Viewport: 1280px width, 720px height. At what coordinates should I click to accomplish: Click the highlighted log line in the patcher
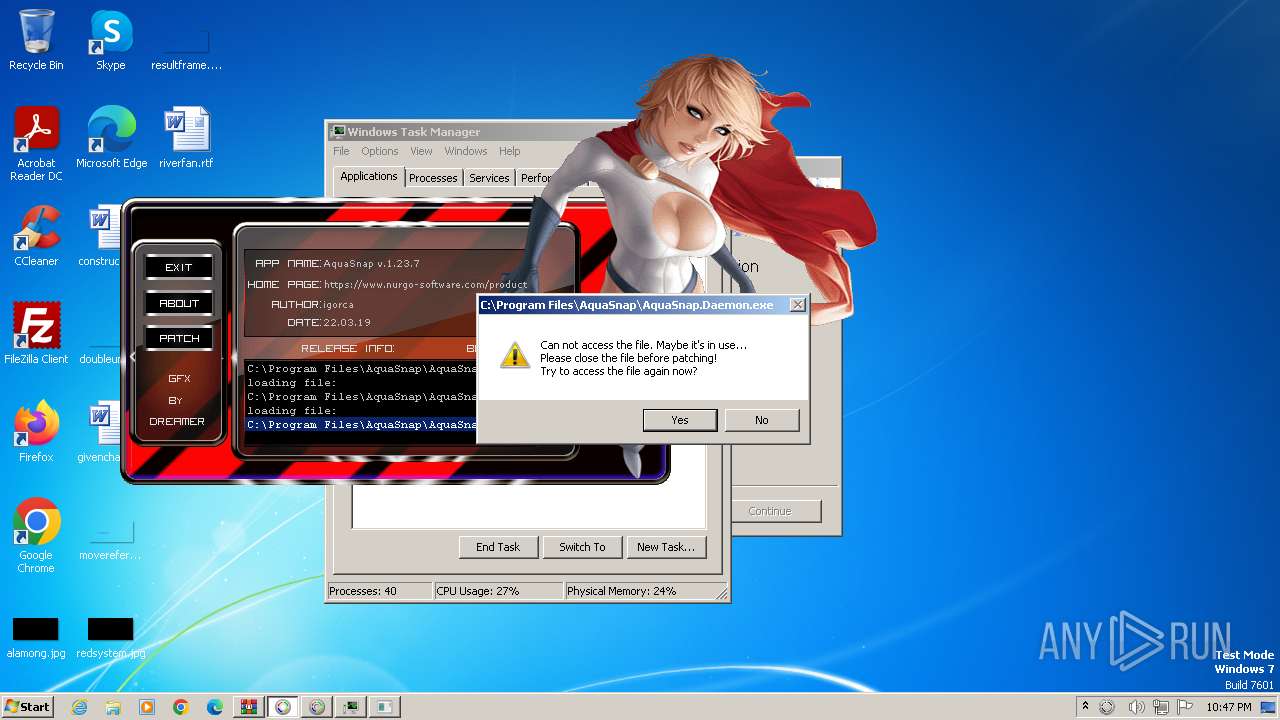tap(361, 424)
